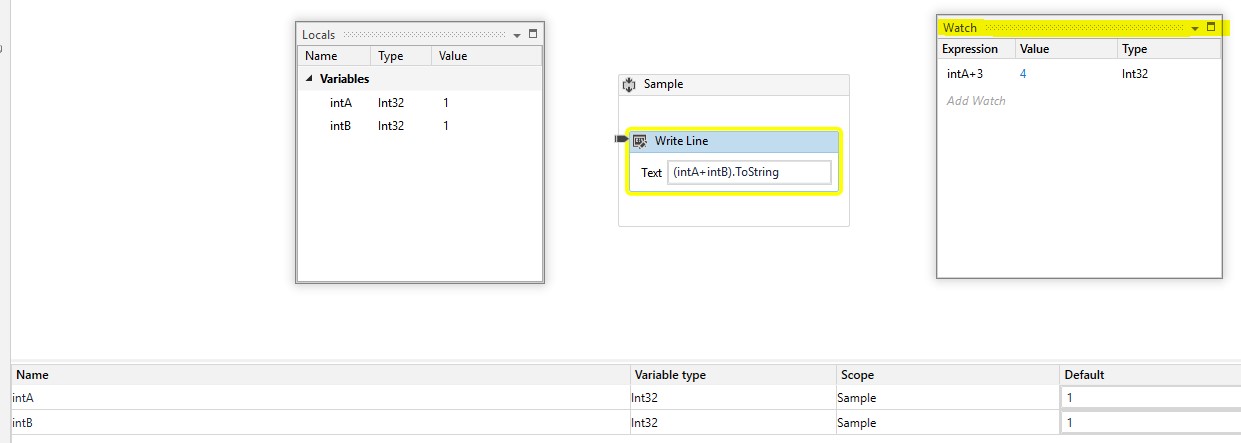Edit the default value of intB
The width and height of the screenshot is (1241, 443).
1151,422
